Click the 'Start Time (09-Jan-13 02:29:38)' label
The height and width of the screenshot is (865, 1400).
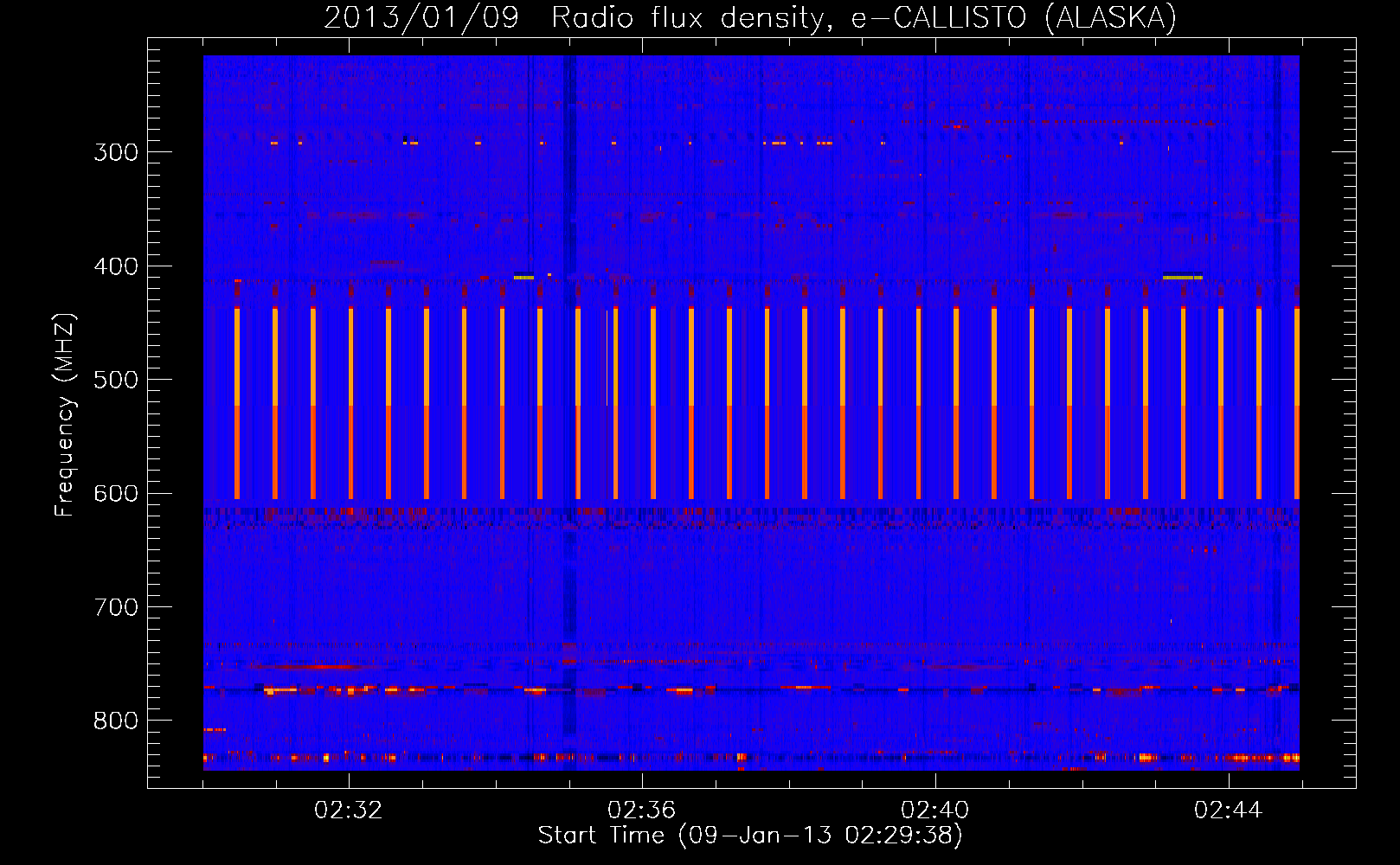(750, 836)
